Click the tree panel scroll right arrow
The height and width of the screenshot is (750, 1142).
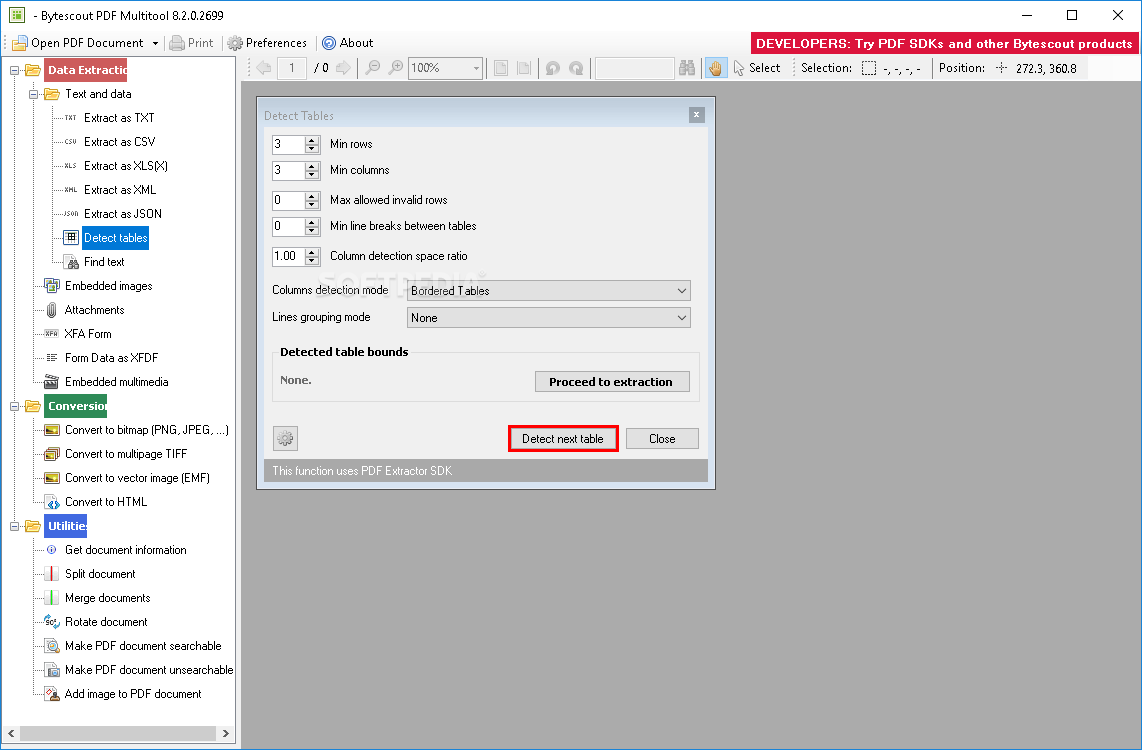[x=226, y=734]
